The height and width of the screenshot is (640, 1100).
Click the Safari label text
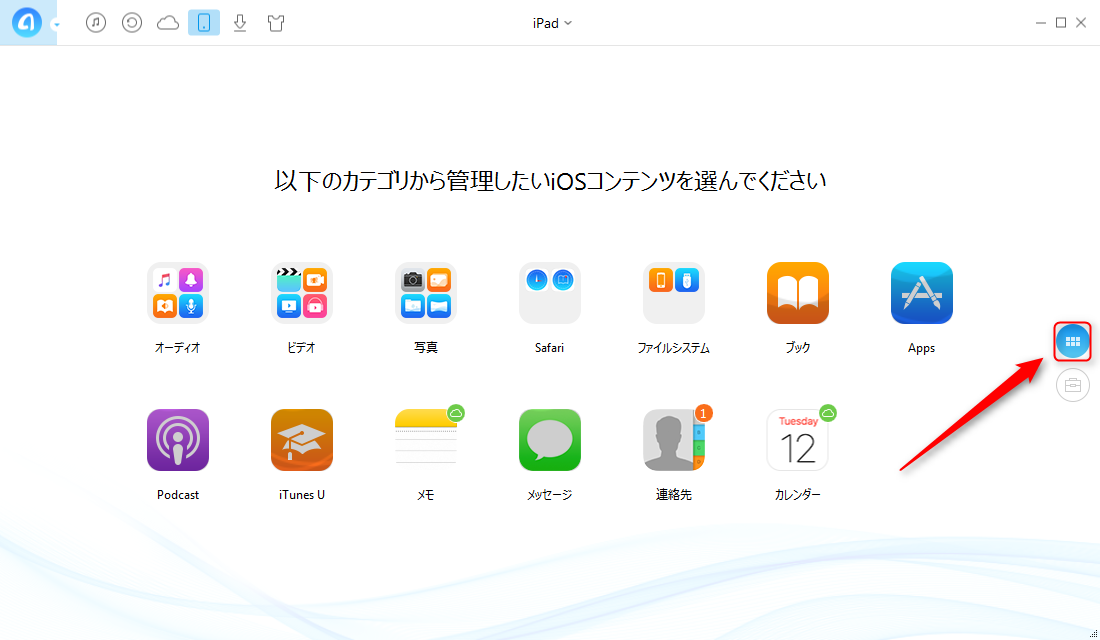[549, 348]
